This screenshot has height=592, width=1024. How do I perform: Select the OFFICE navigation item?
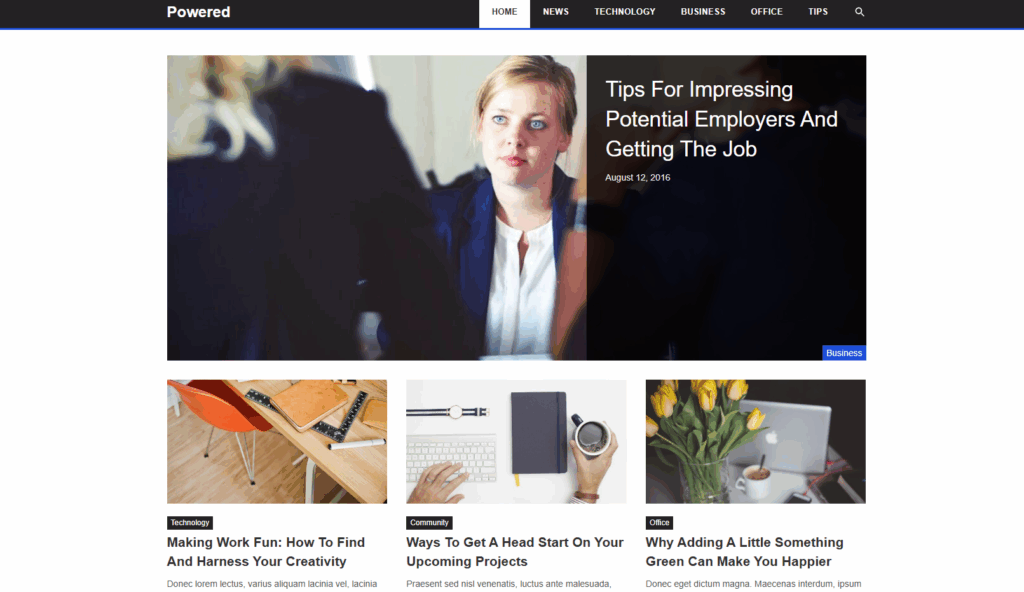pos(766,12)
